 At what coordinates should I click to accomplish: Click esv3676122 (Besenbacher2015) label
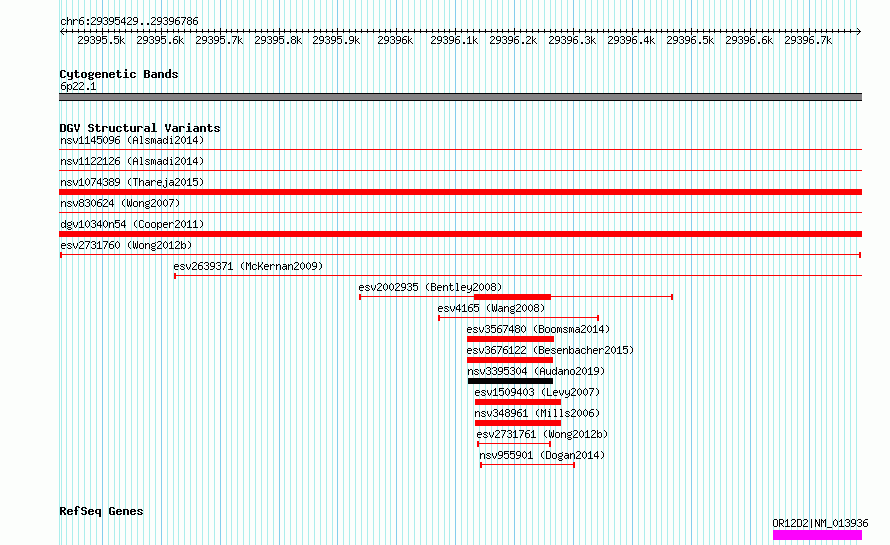tap(550, 350)
